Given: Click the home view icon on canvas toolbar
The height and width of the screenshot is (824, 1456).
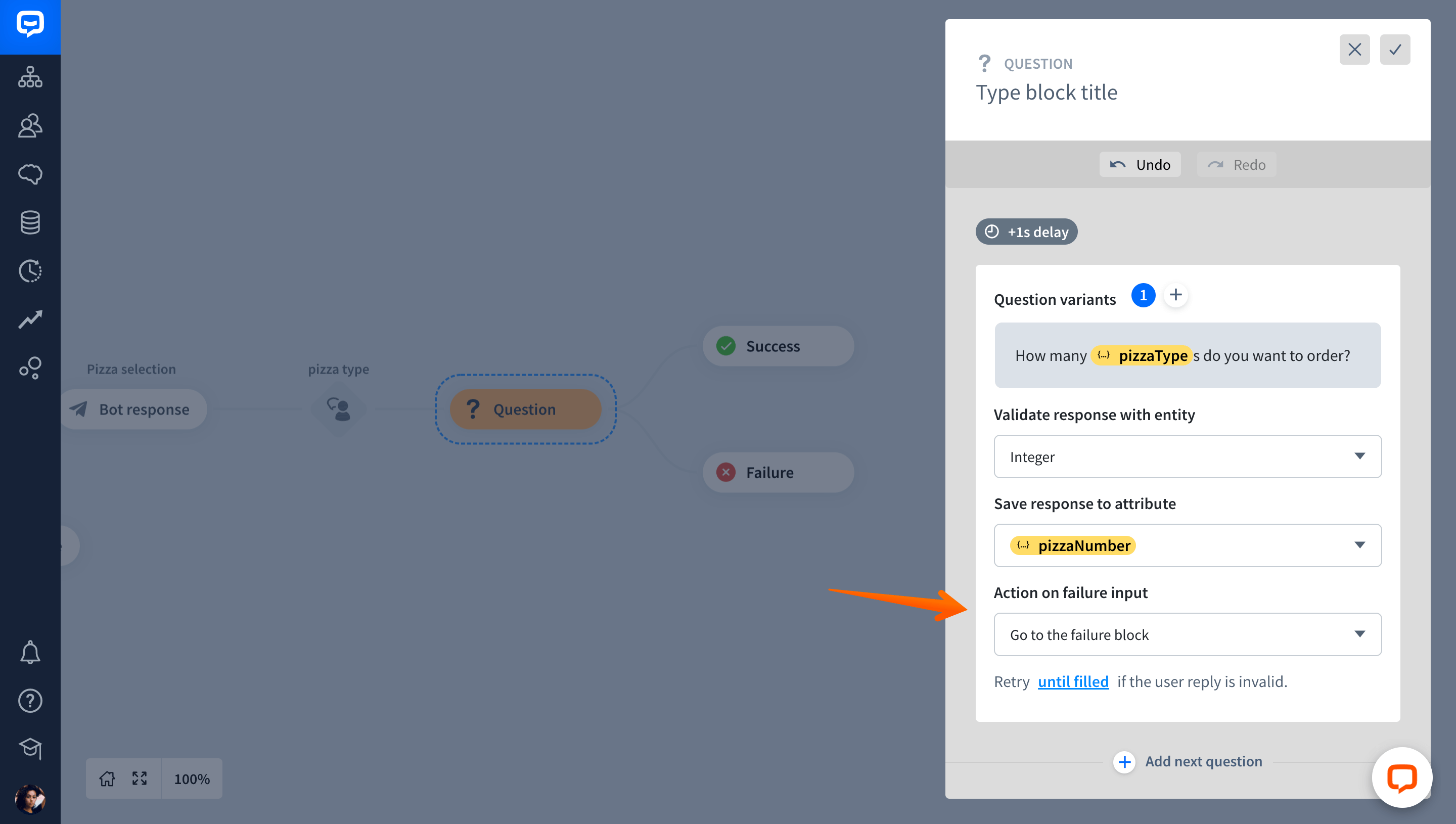Looking at the screenshot, I should [107, 779].
